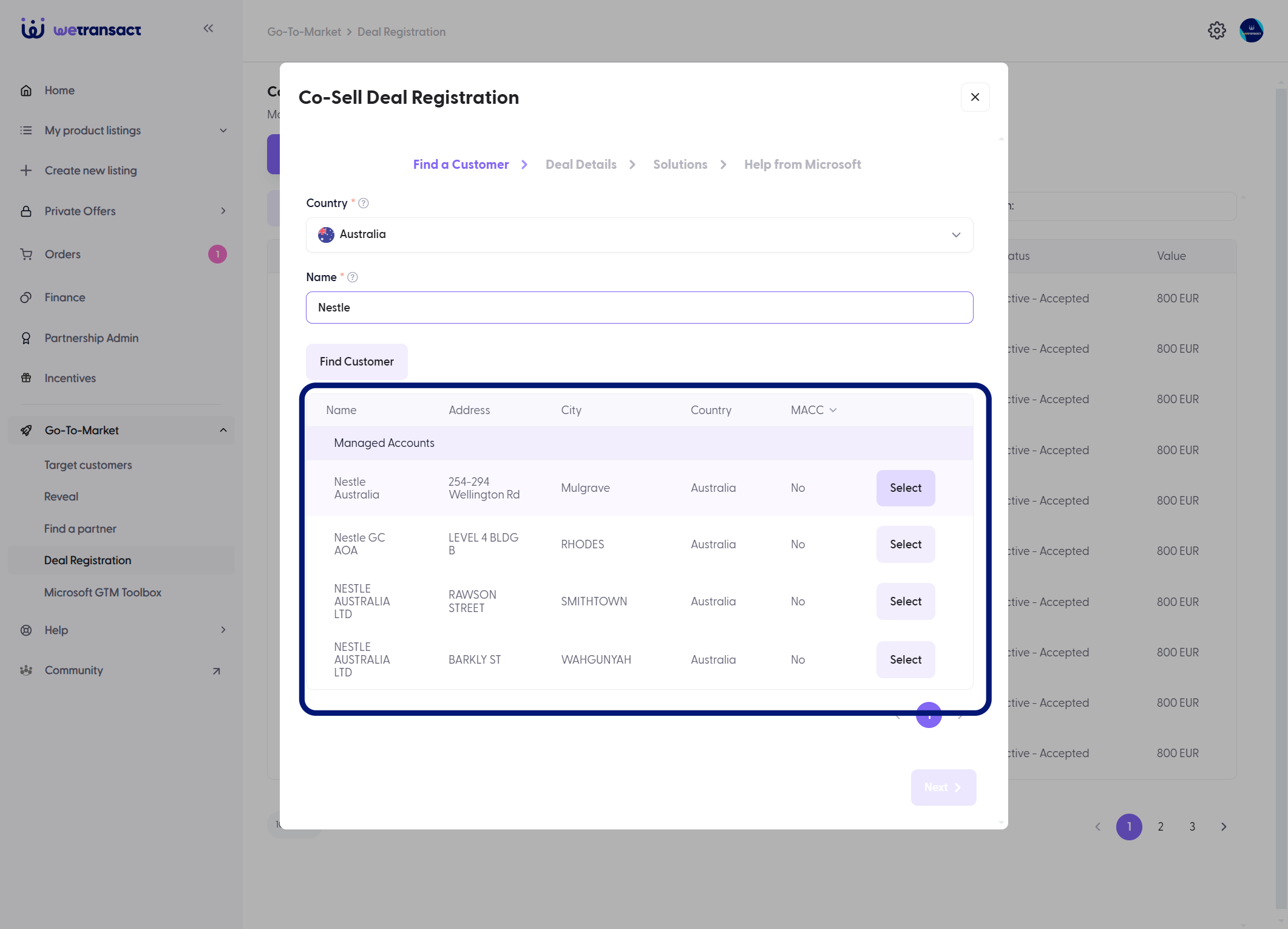Click the Name help tooltip icon
The height and width of the screenshot is (929, 1288).
[x=353, y=277]
